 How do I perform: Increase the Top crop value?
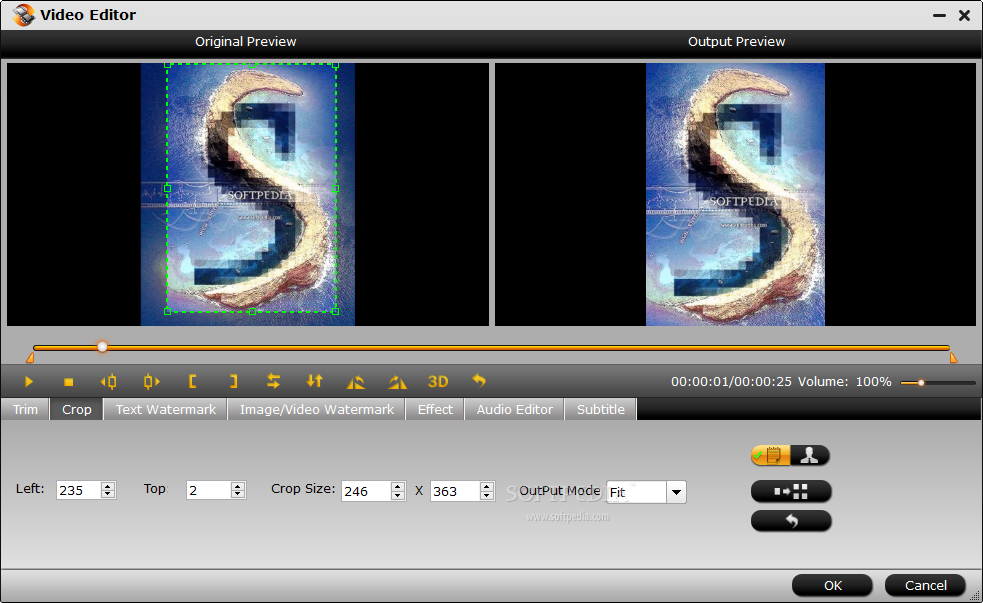click(238, 486)
